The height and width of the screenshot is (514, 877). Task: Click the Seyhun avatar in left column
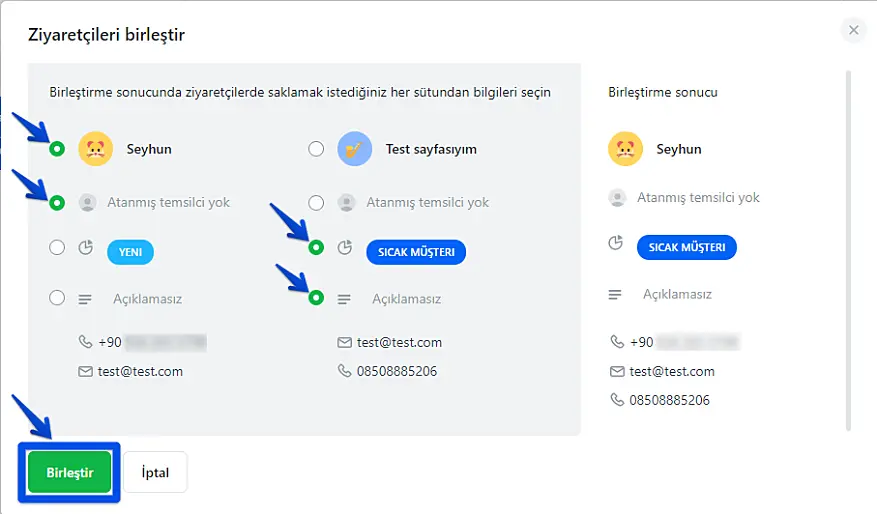coord(96,149)
